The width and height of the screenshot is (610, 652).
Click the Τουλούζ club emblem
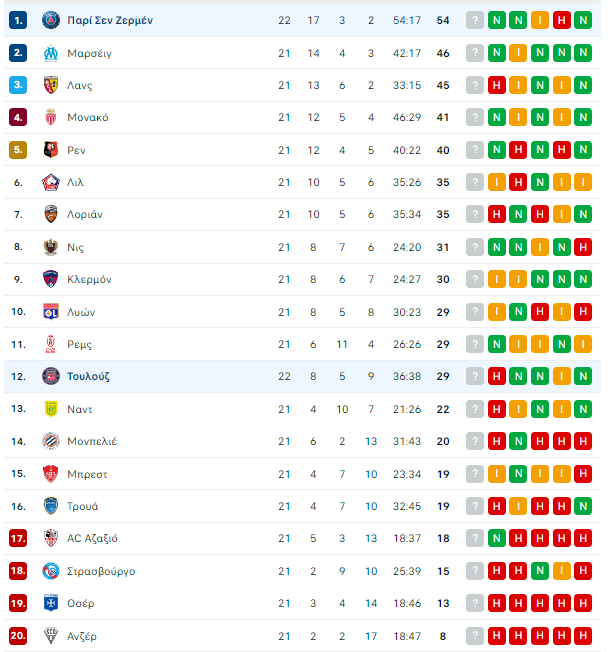pyautogui.click(x=51, y=376)
